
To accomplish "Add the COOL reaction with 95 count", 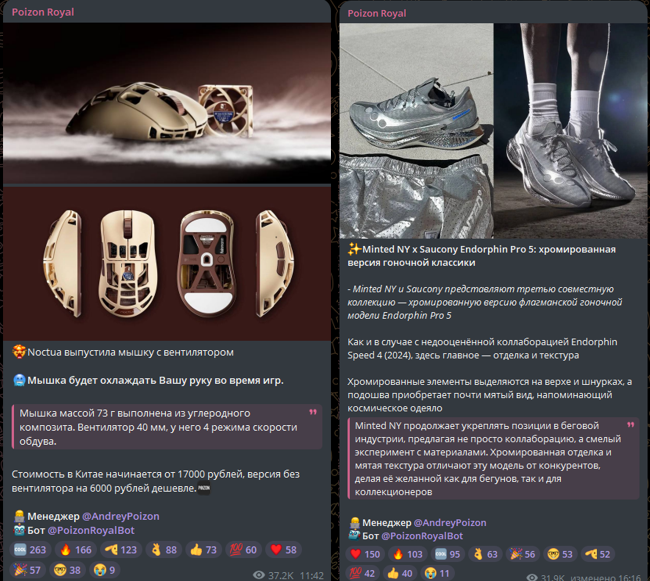I will (447, 554).
